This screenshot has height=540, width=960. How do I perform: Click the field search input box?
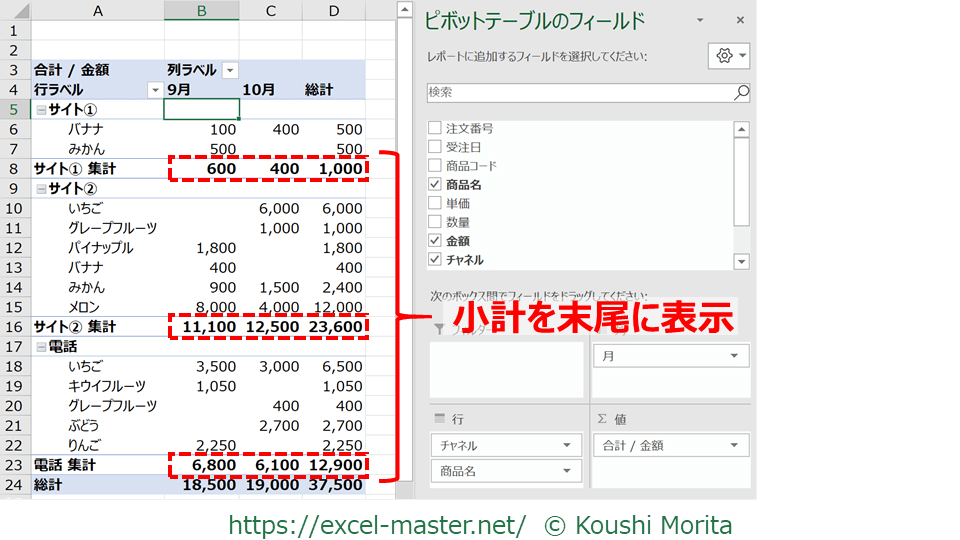(578, 93)
